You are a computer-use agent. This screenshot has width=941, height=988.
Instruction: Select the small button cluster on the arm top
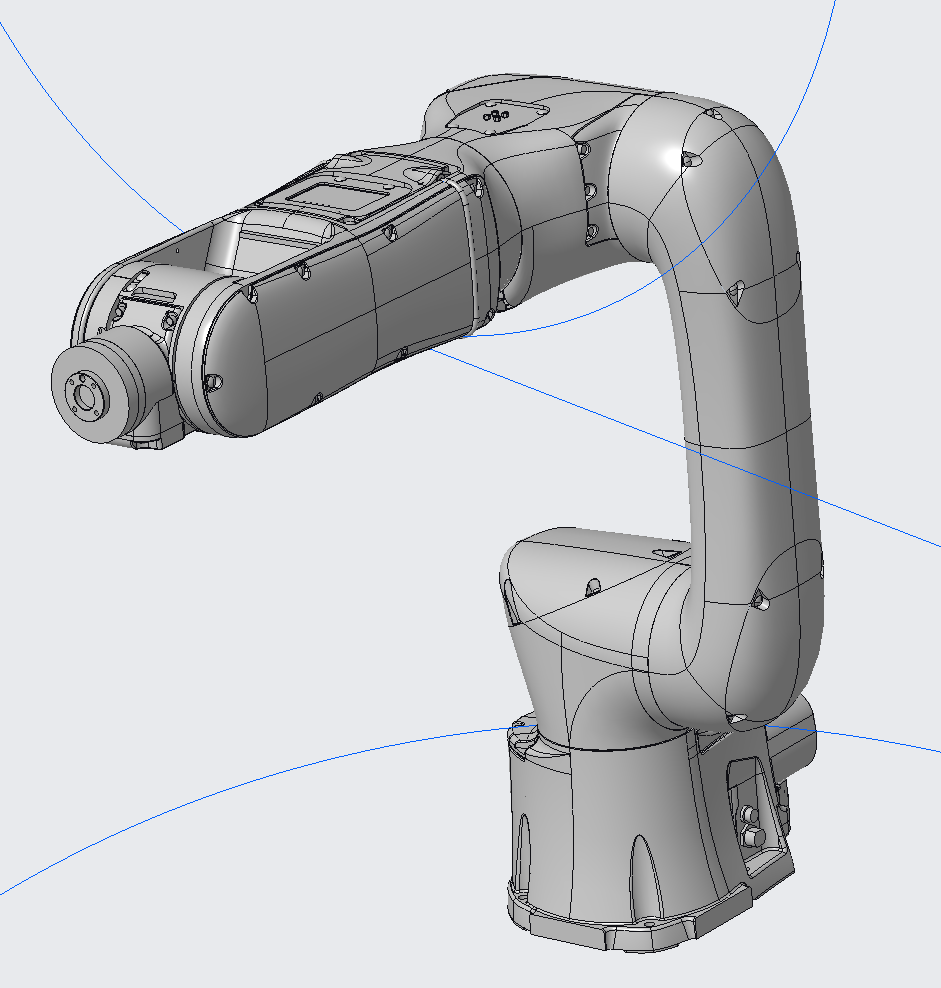point(495,115)
